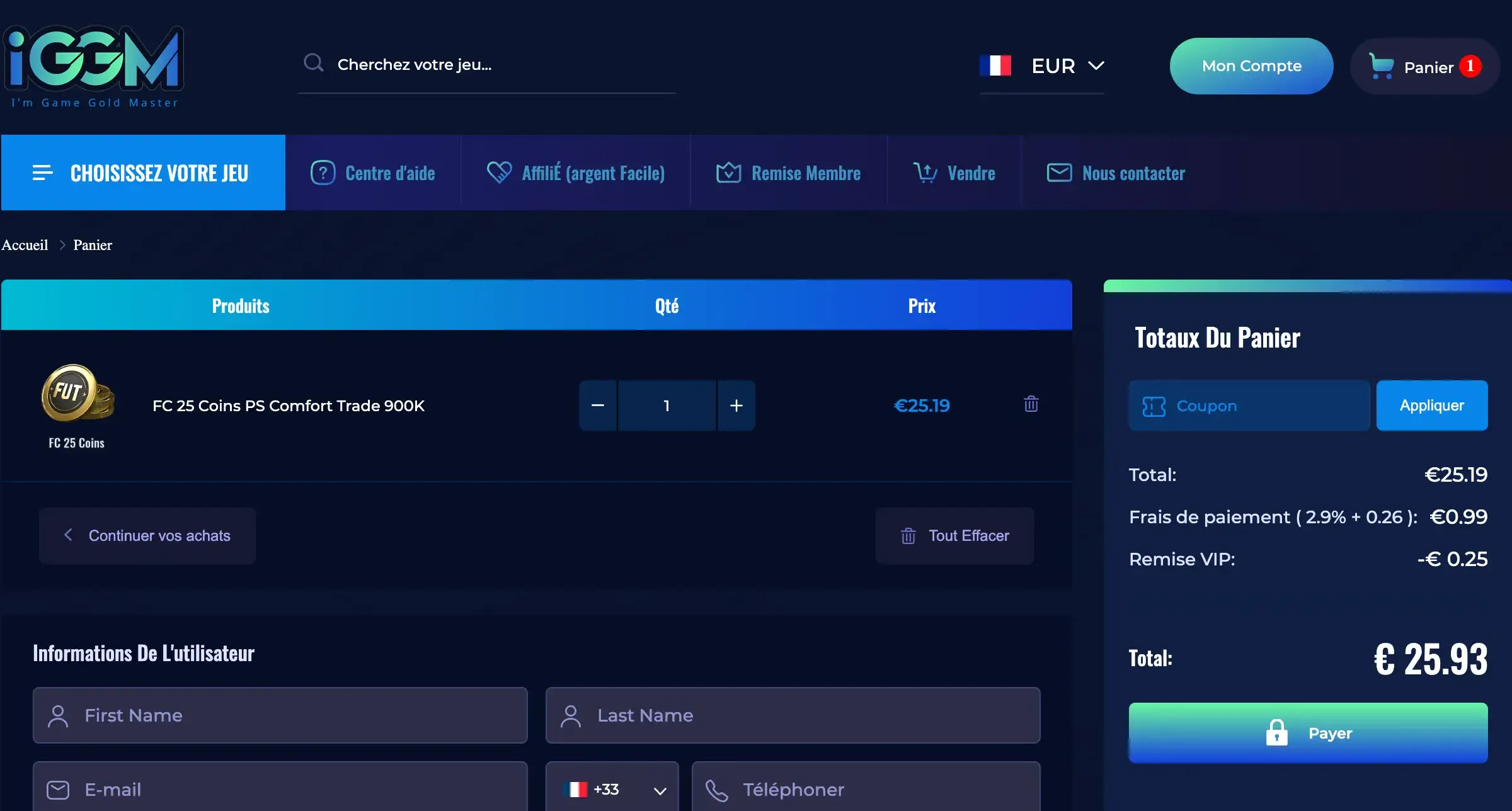Click the quantity value field
This screenshot has width=1512, height=811.
[667, 405]
